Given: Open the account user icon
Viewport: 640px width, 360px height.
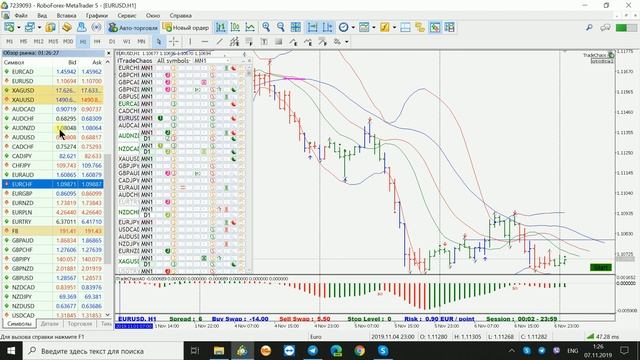Looking at the screenshot, I should tap(82, 27).
